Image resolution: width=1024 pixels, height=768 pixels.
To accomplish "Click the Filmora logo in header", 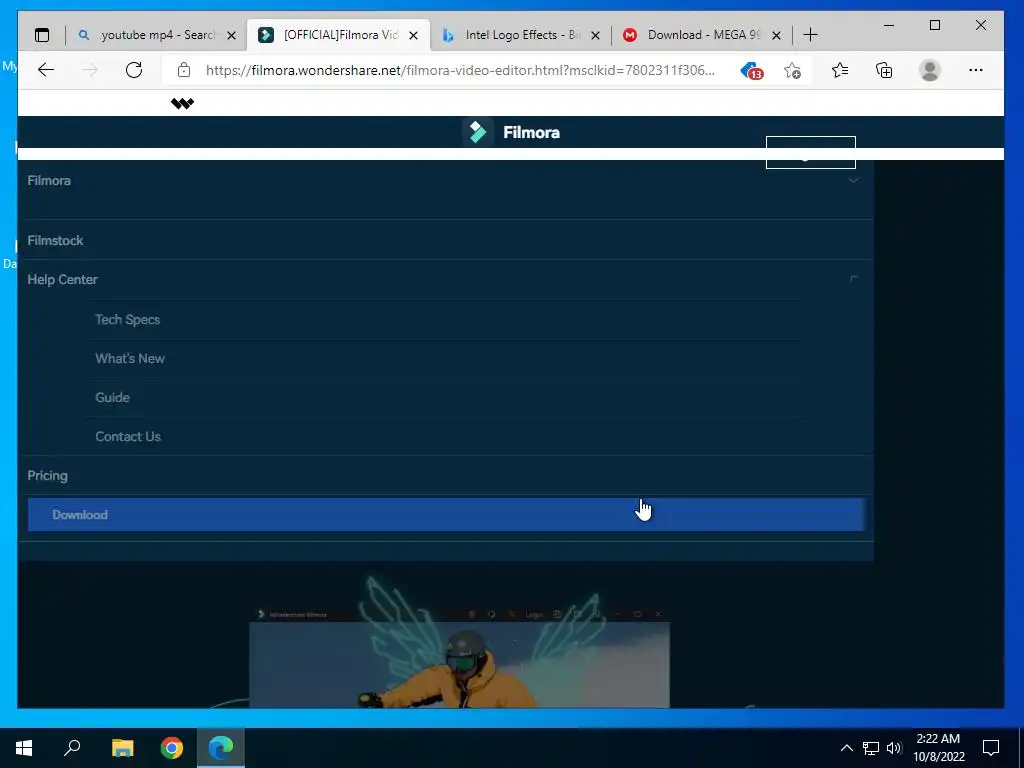I will pyautogui.click(x=511, y=132).
